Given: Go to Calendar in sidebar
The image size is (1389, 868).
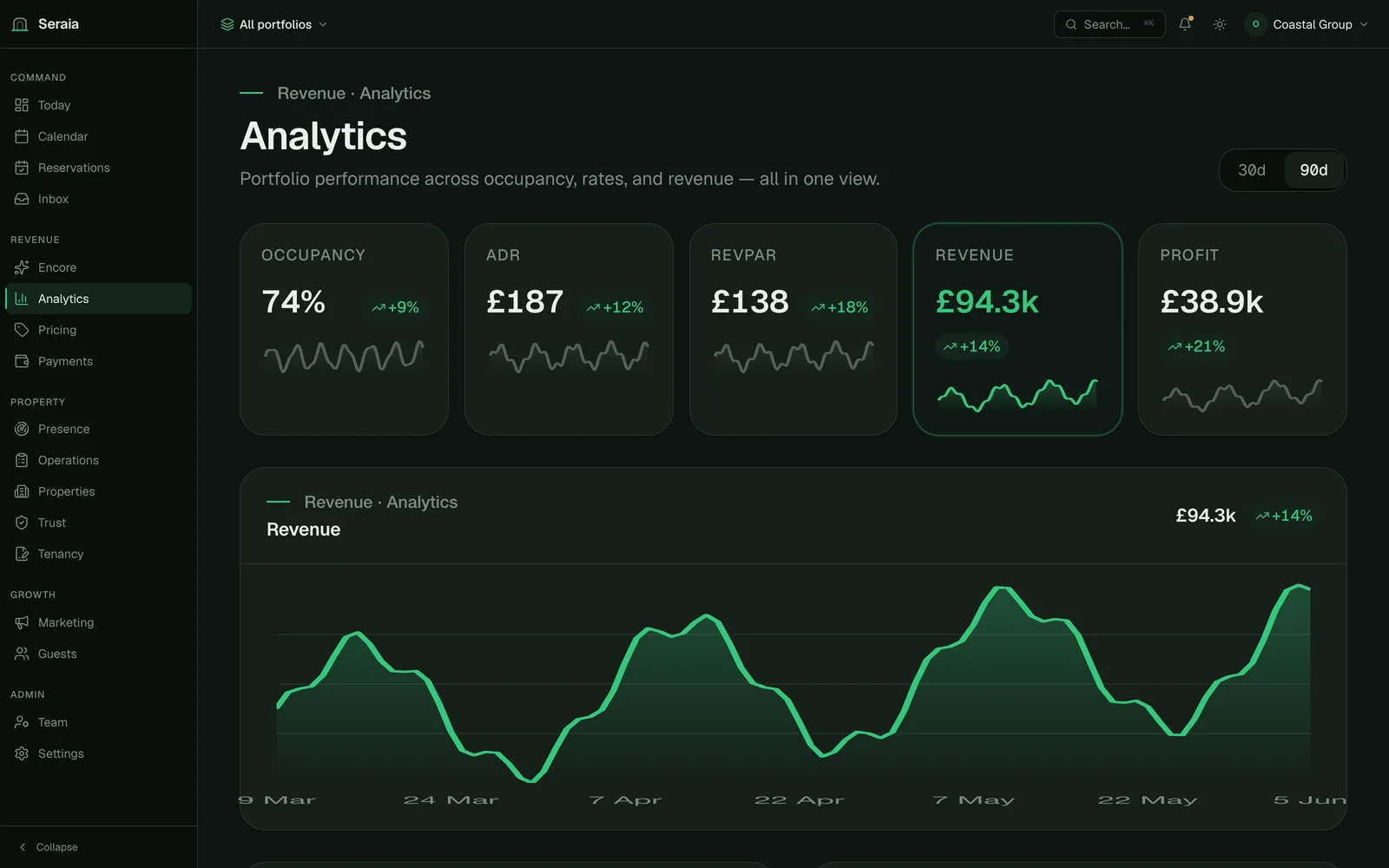Looking at the screenshot, I should click(x=98, y=136).
